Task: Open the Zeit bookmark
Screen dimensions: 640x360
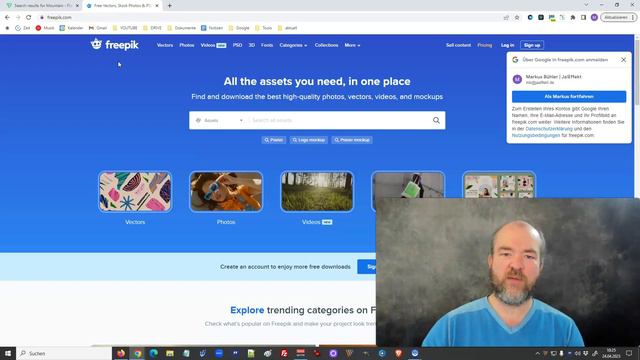Action: coord(22,28)
